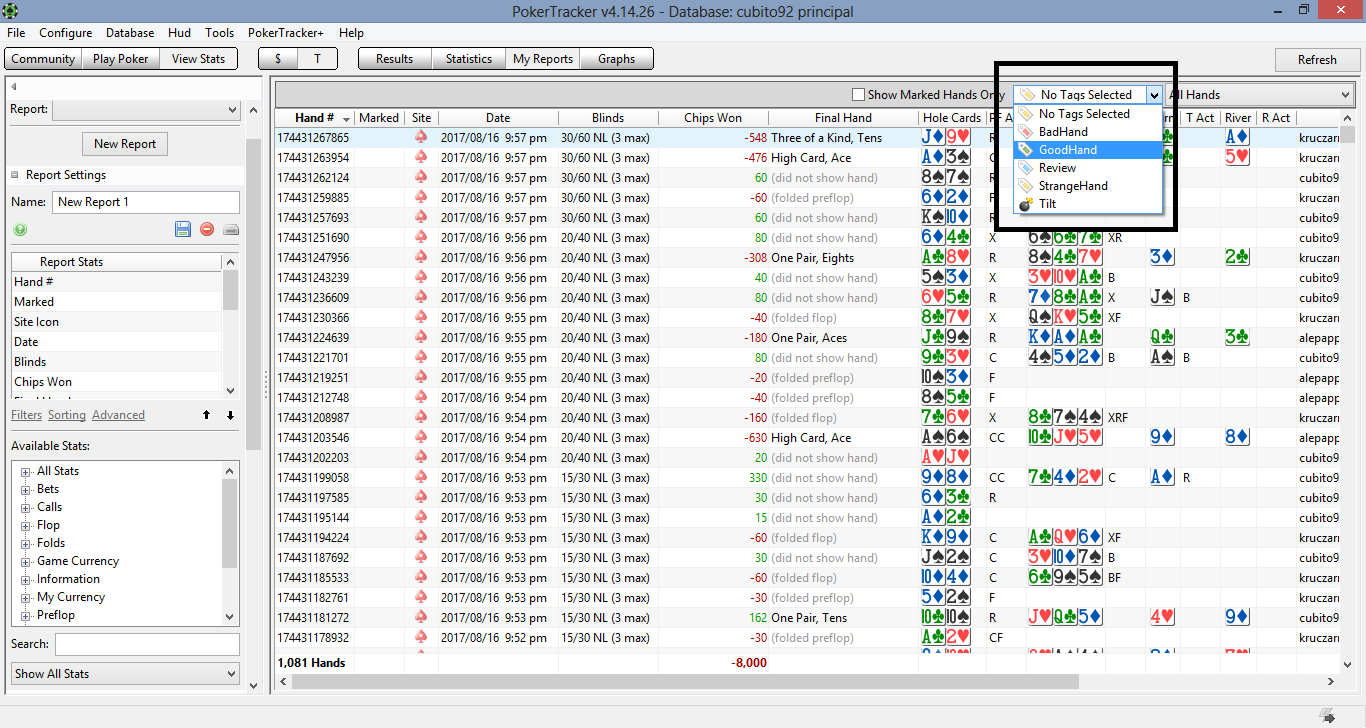The height and width of the screenshot is (728, 1366).
Task: Delete the report using the red minus icon
Action: [207, 229]
